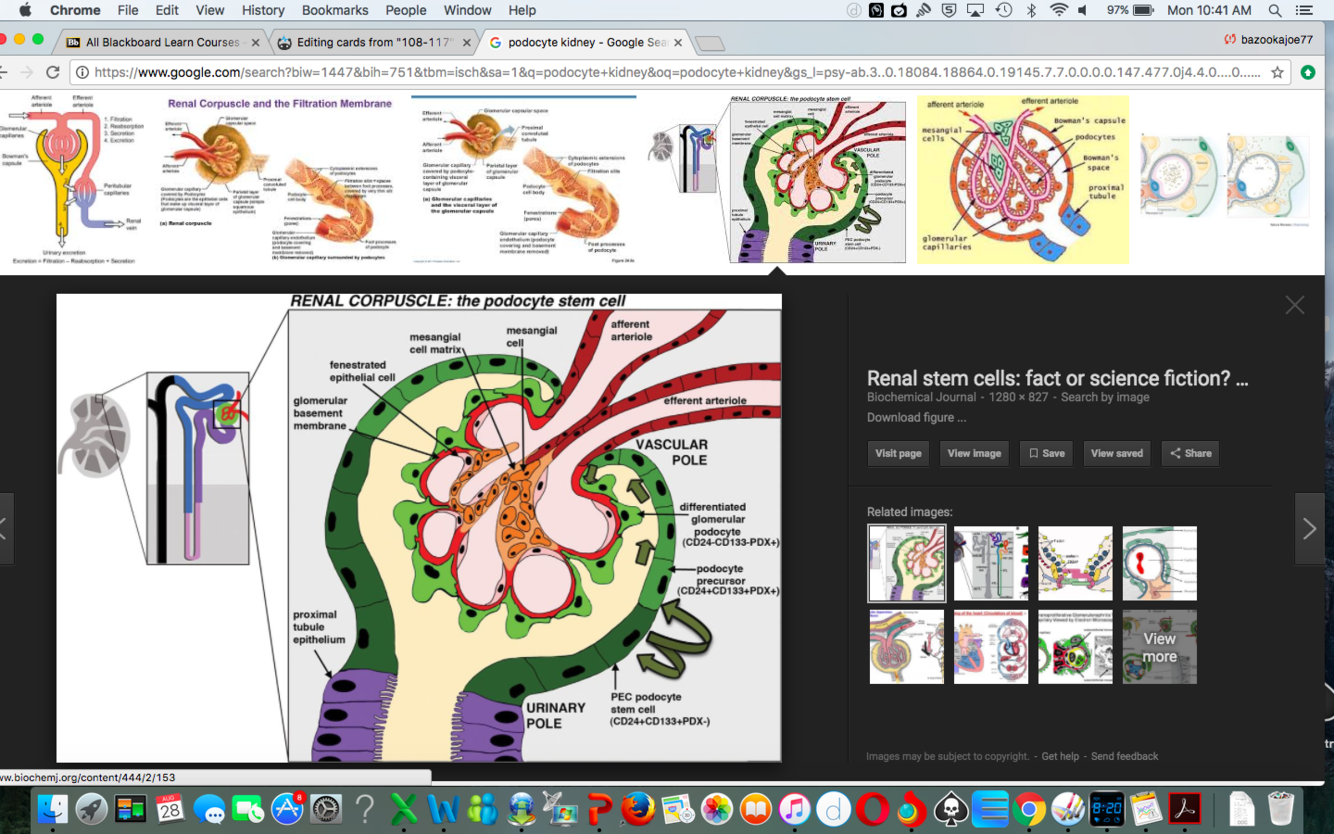Open AirPlay display menu
The height and width of the screenshot is (834, 1334).
975,10
